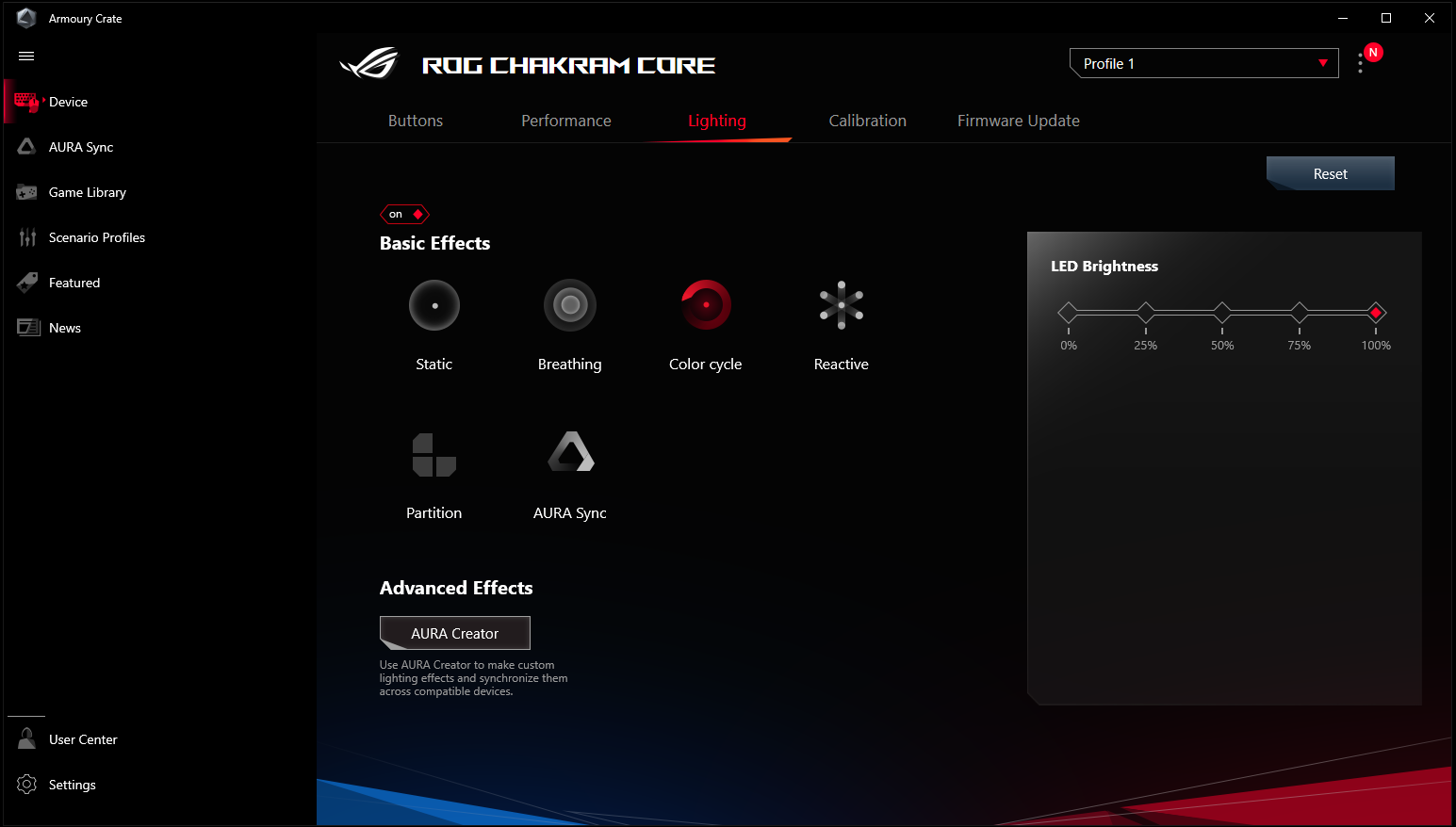Set LED brightness to 100%

coord(1376,313)
